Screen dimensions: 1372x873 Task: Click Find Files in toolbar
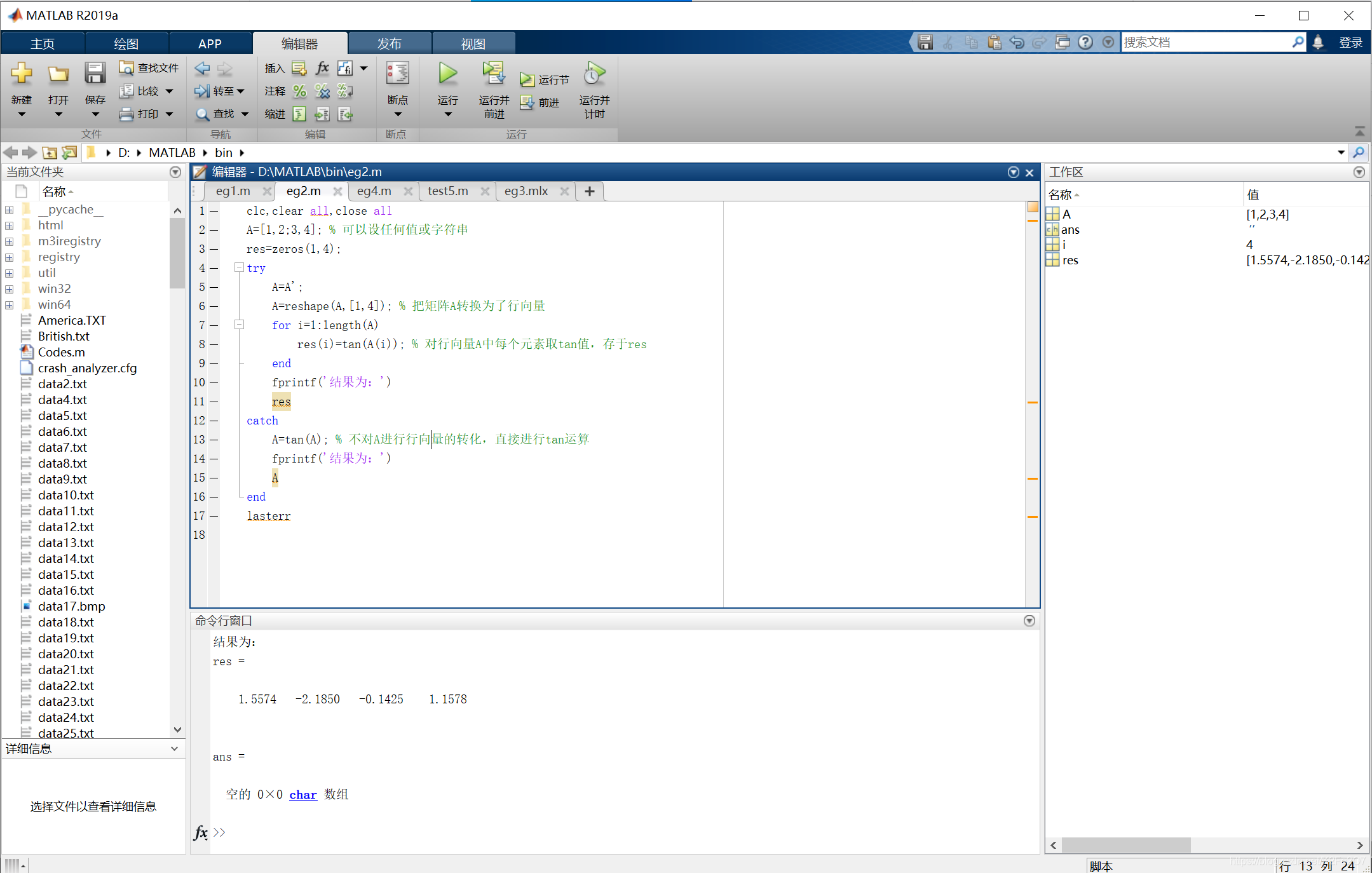[x=149, y=68]
